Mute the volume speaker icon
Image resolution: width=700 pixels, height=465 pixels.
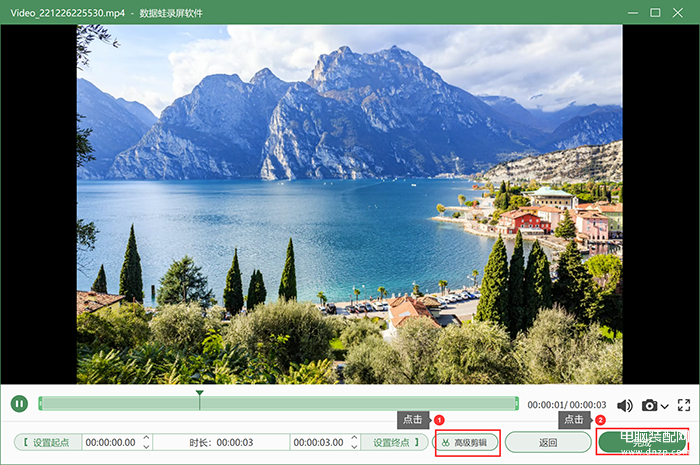coord(625,405)
